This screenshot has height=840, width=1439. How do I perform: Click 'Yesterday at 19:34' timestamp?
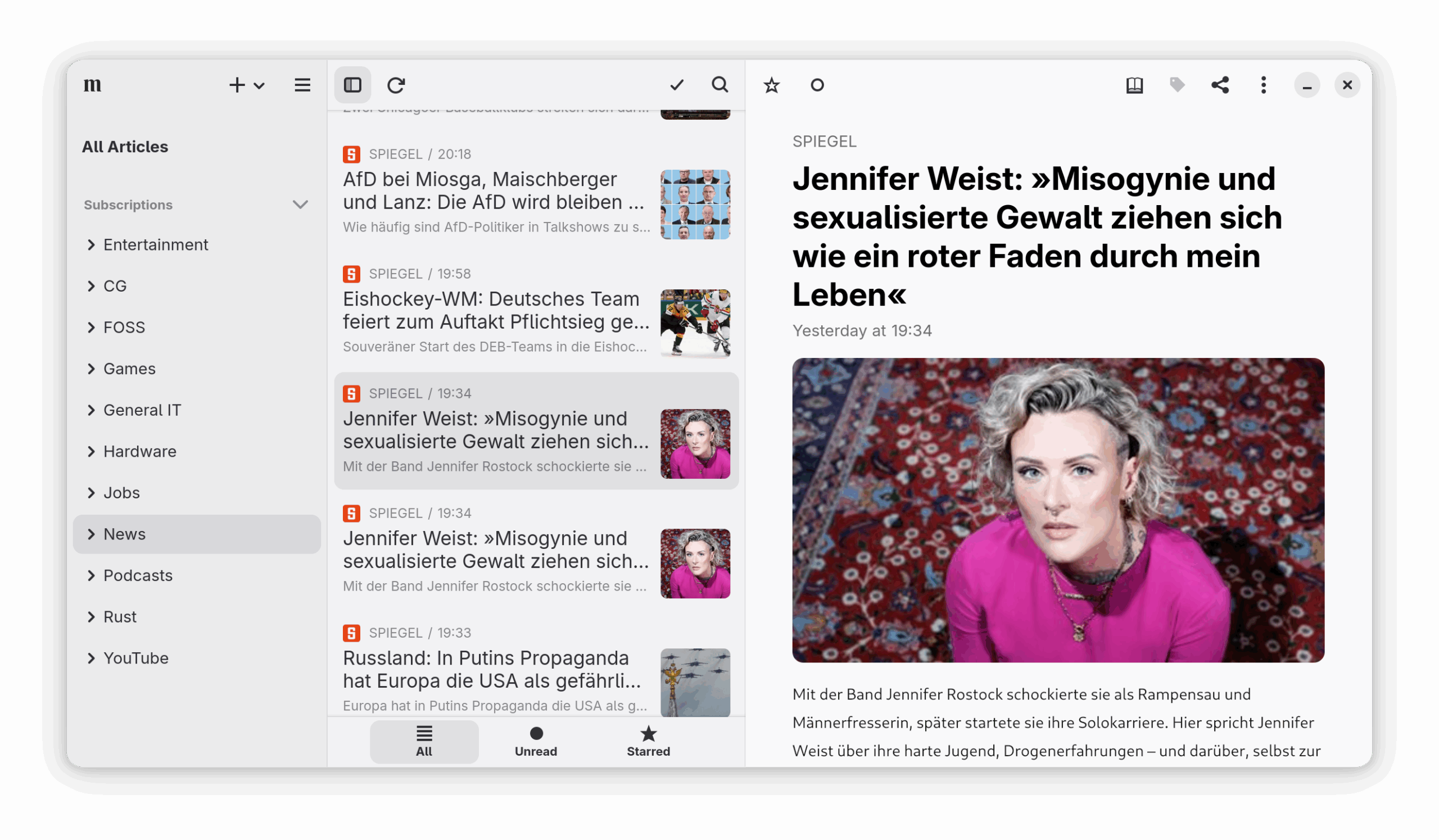click(862, 330)
